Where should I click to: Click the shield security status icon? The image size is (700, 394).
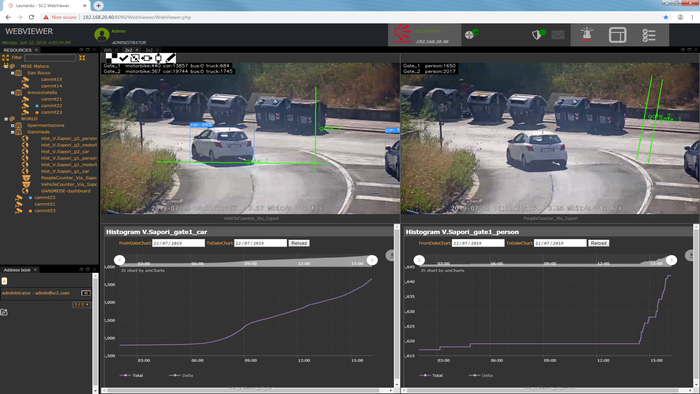[x=538, y=34]
